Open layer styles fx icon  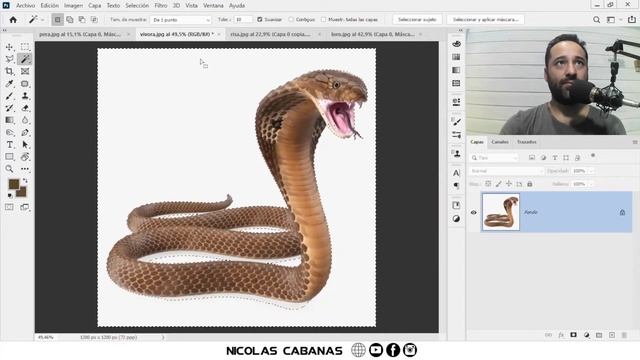pos(561,335)
